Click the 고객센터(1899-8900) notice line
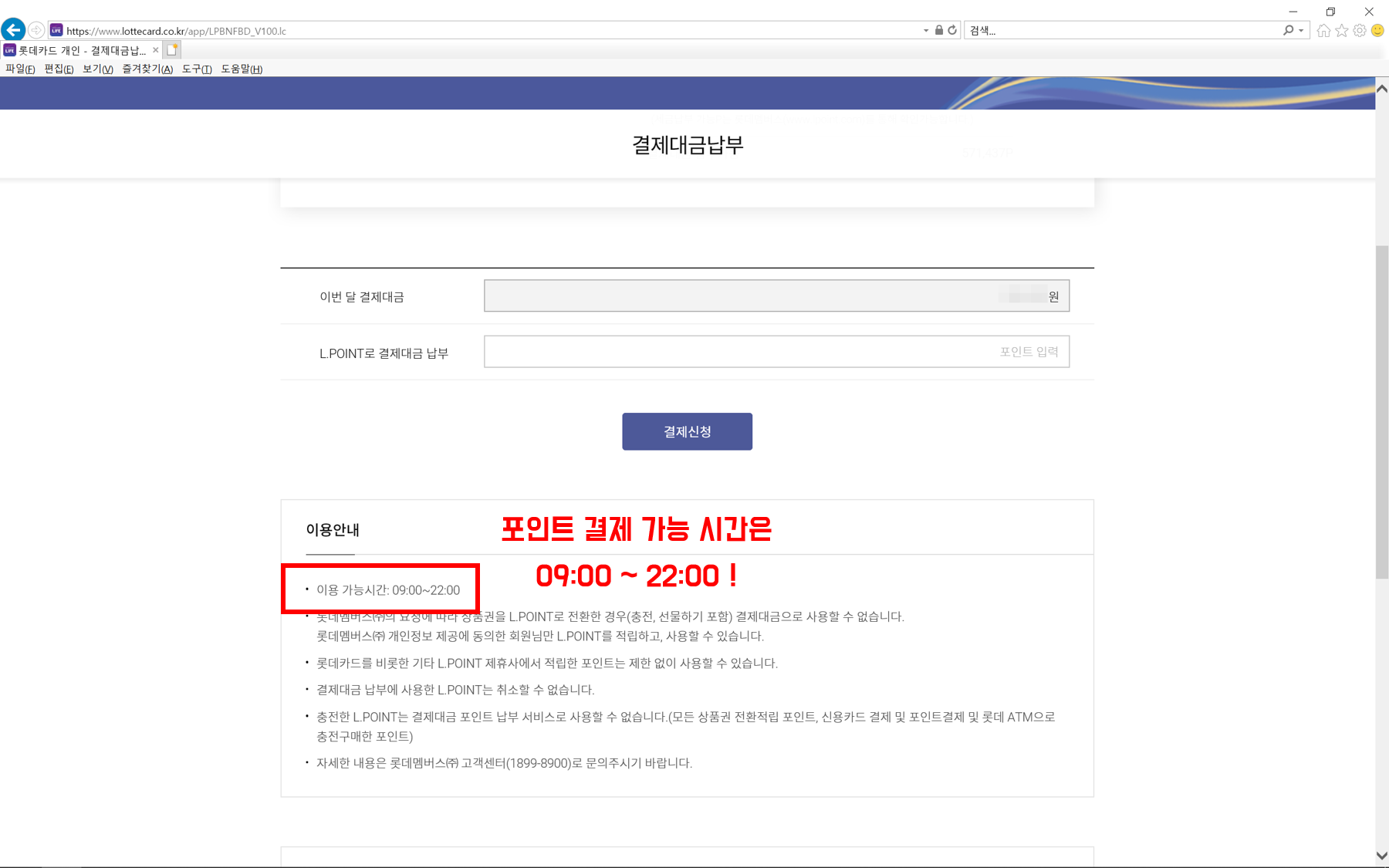The width and height of the screenshot is (1389, 868). click(x=505, y=763)
